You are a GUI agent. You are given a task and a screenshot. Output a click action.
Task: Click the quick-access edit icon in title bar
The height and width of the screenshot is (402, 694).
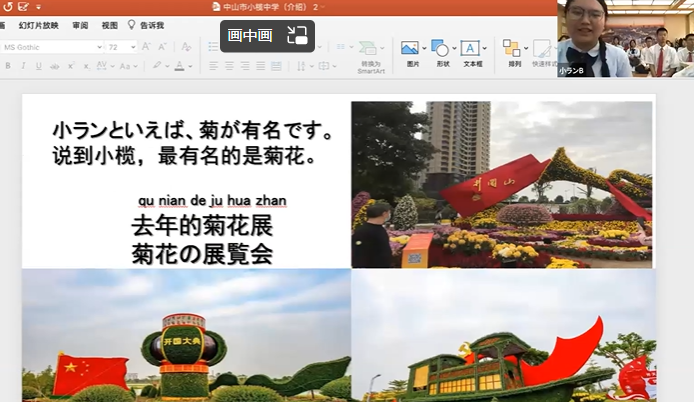click(x=23, y=7)
